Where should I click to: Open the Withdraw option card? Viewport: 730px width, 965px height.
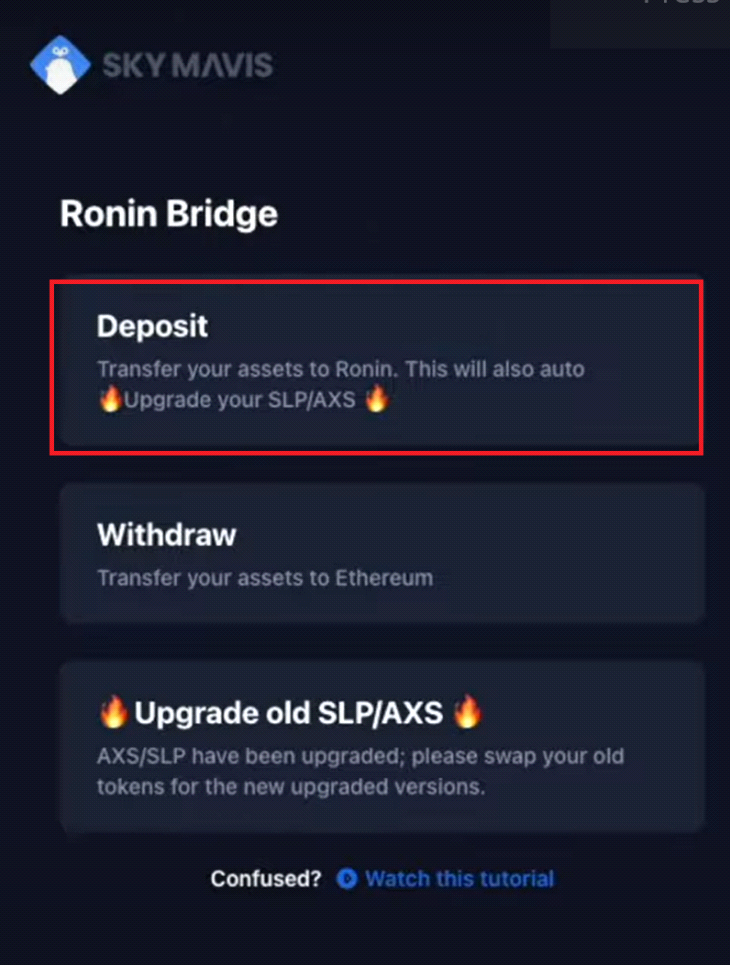pos(381,553)
